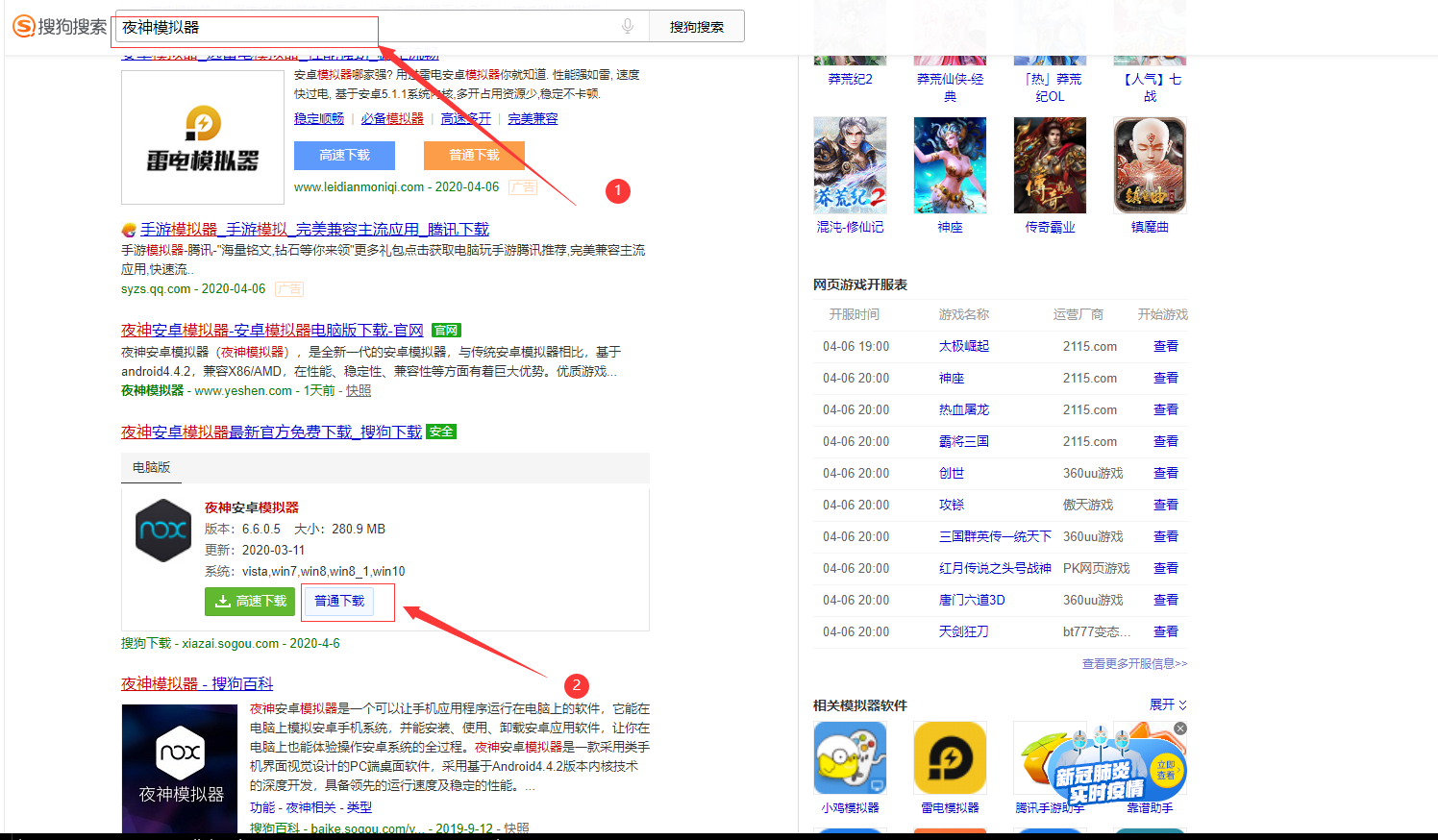Open the 热血屠龙 game link
The height and width of the screenshot is (840, 1438).
click(964, 409)
